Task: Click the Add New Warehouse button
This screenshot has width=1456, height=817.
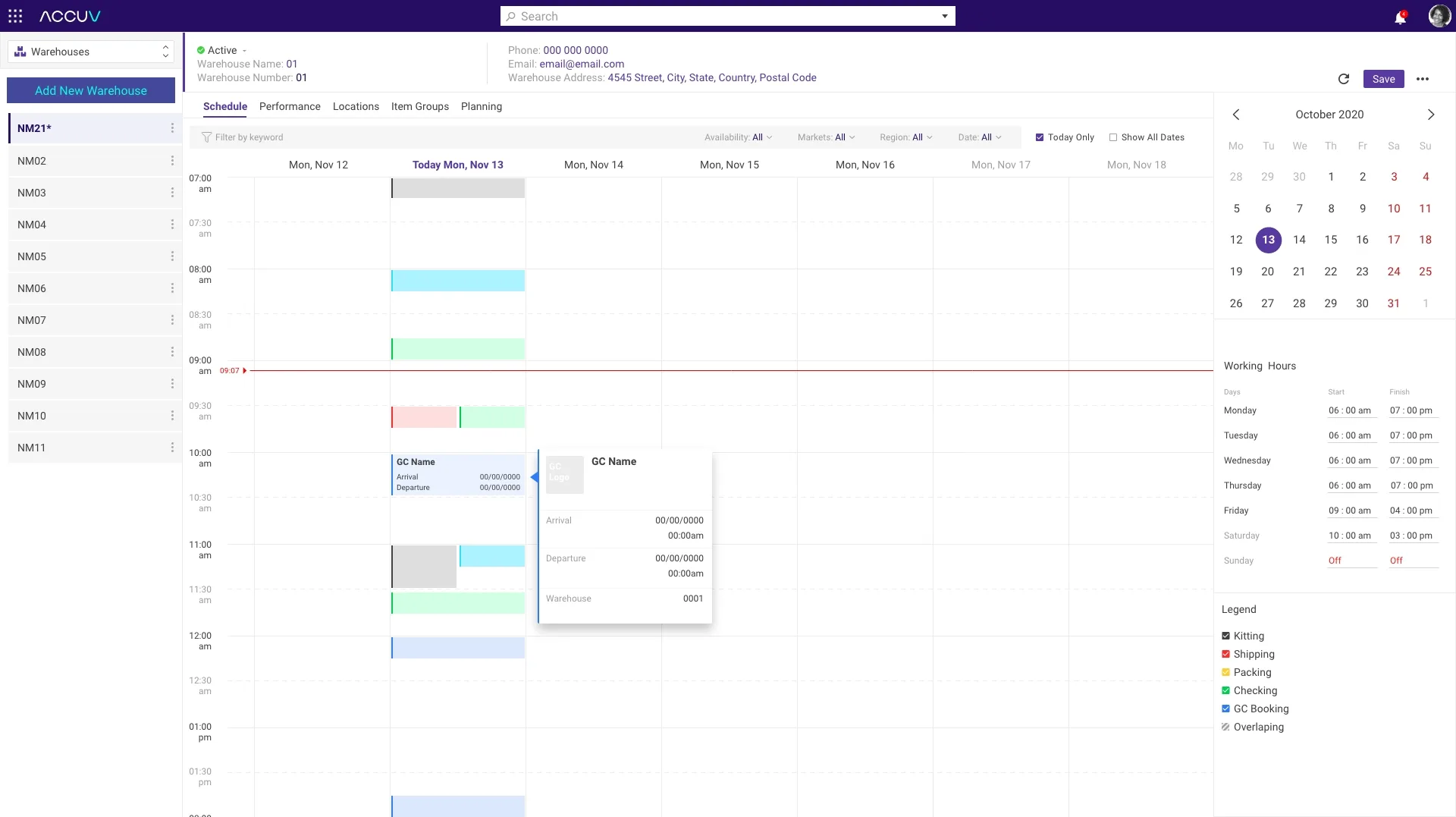Action: tap(91, 90)
